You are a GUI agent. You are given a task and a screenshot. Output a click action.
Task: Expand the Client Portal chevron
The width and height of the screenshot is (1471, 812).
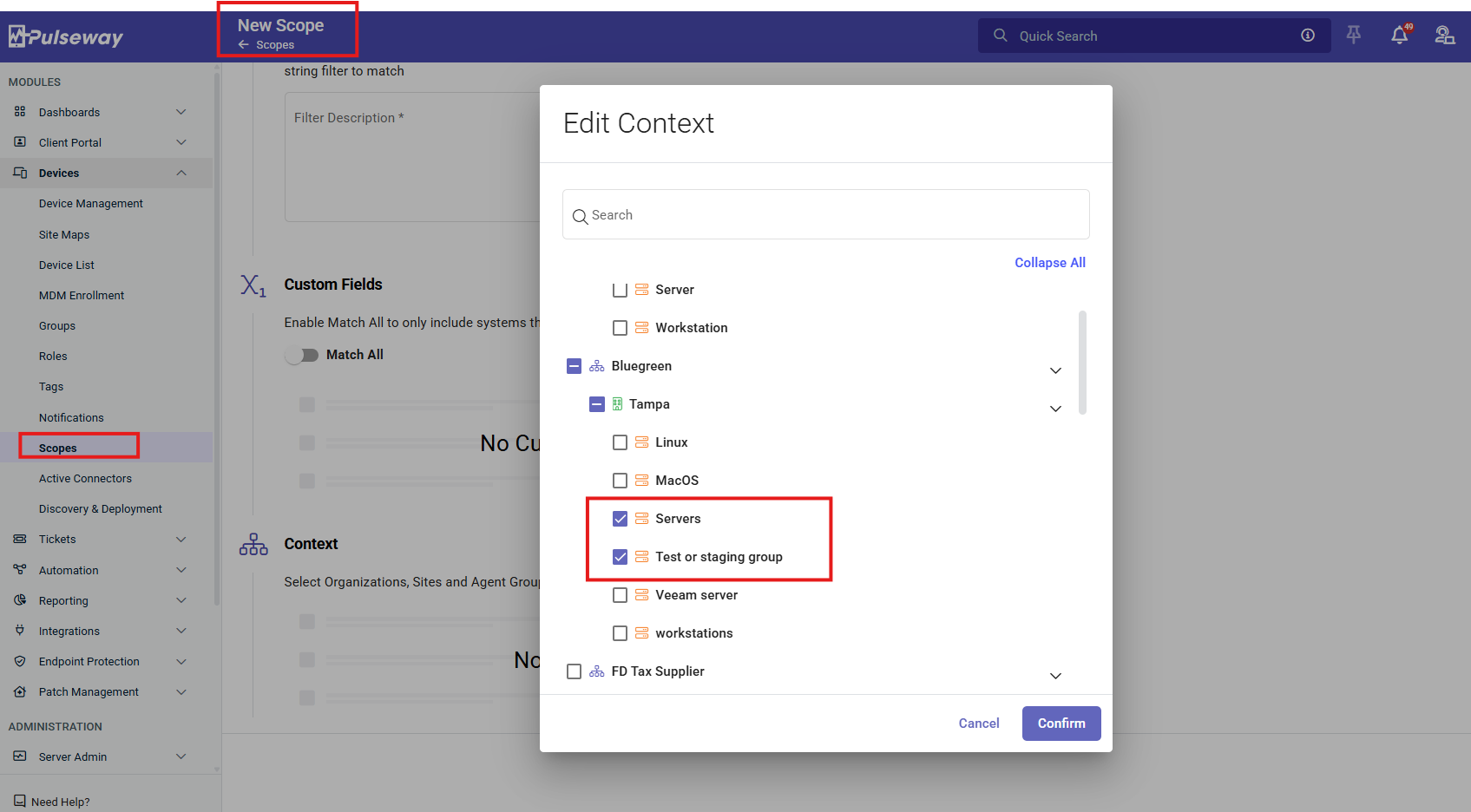click(181, 142)
